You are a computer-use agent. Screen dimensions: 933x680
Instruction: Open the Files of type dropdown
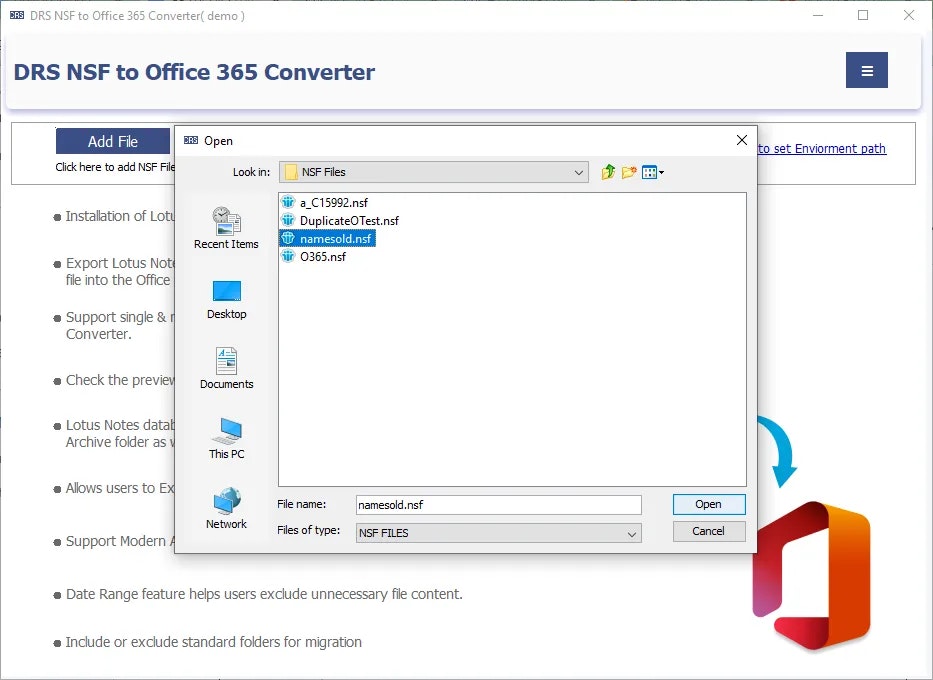click(629, 534)
